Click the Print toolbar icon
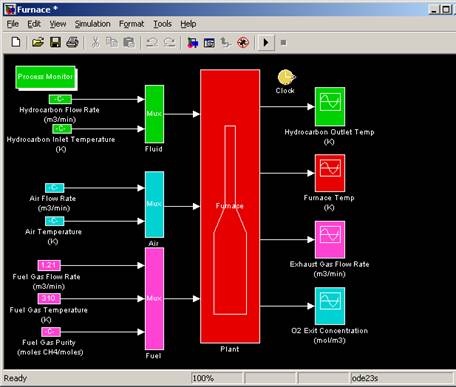The width and height of the screenshot is (456, 387). click(x=72, y=42)
